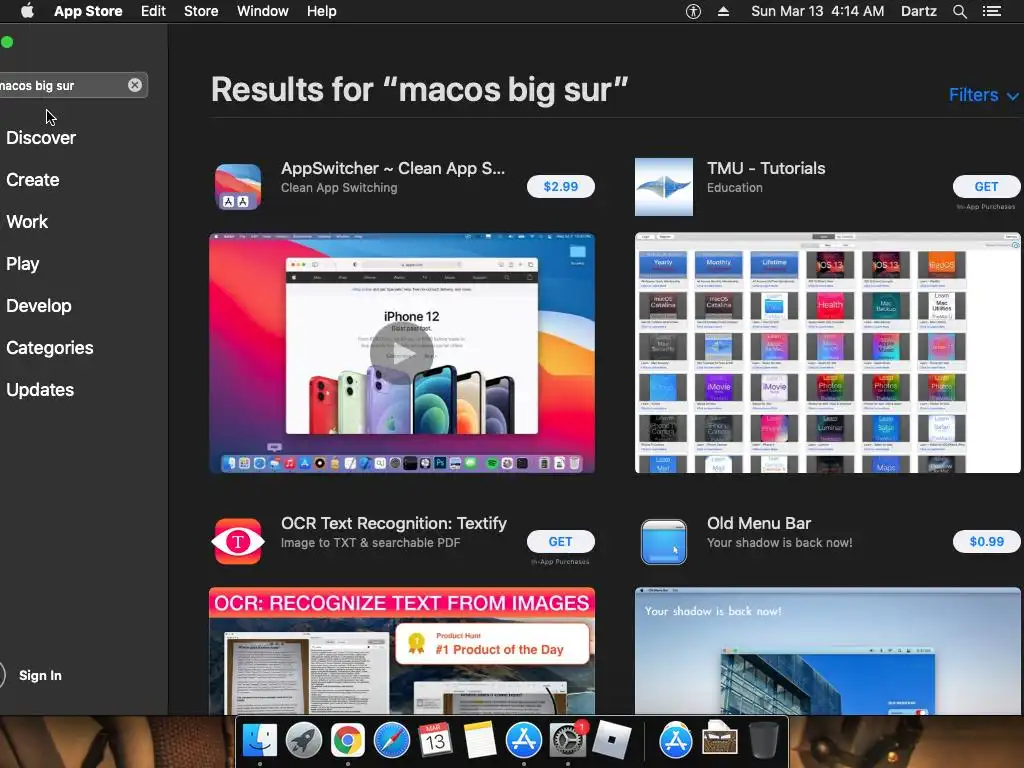
Task: Go to Categories in sidebar
Action: click(50, 347)
